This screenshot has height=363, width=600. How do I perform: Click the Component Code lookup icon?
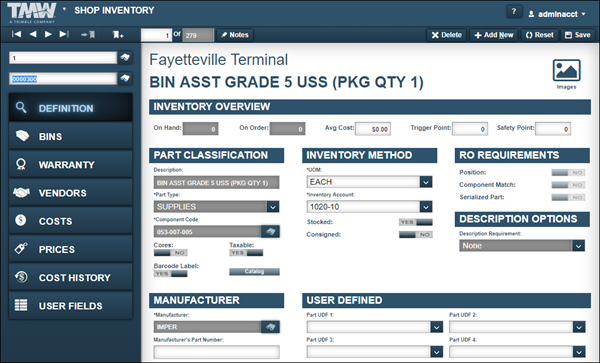click(271, 231)
